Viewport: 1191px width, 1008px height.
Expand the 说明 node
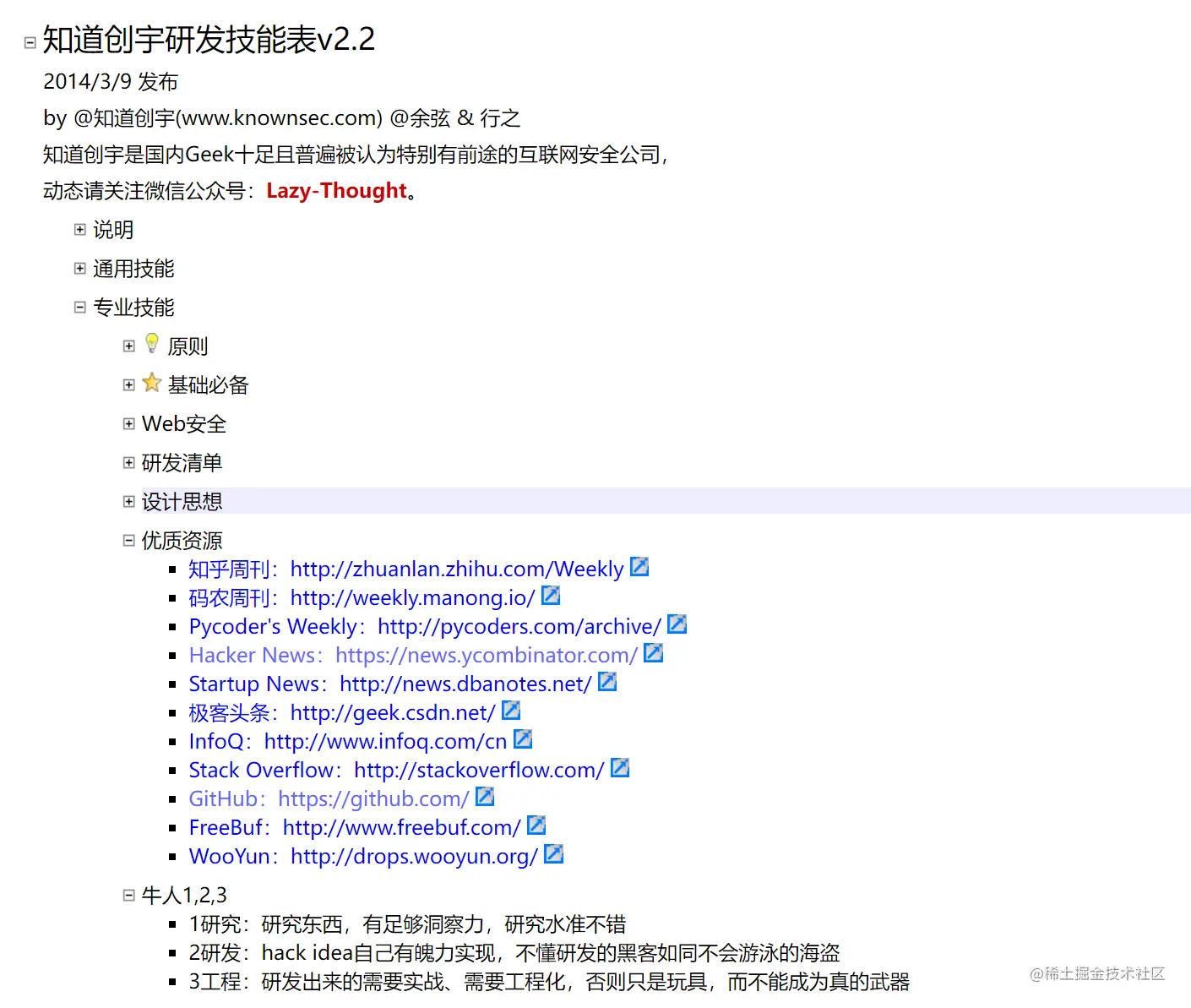(x=80, y=229)
